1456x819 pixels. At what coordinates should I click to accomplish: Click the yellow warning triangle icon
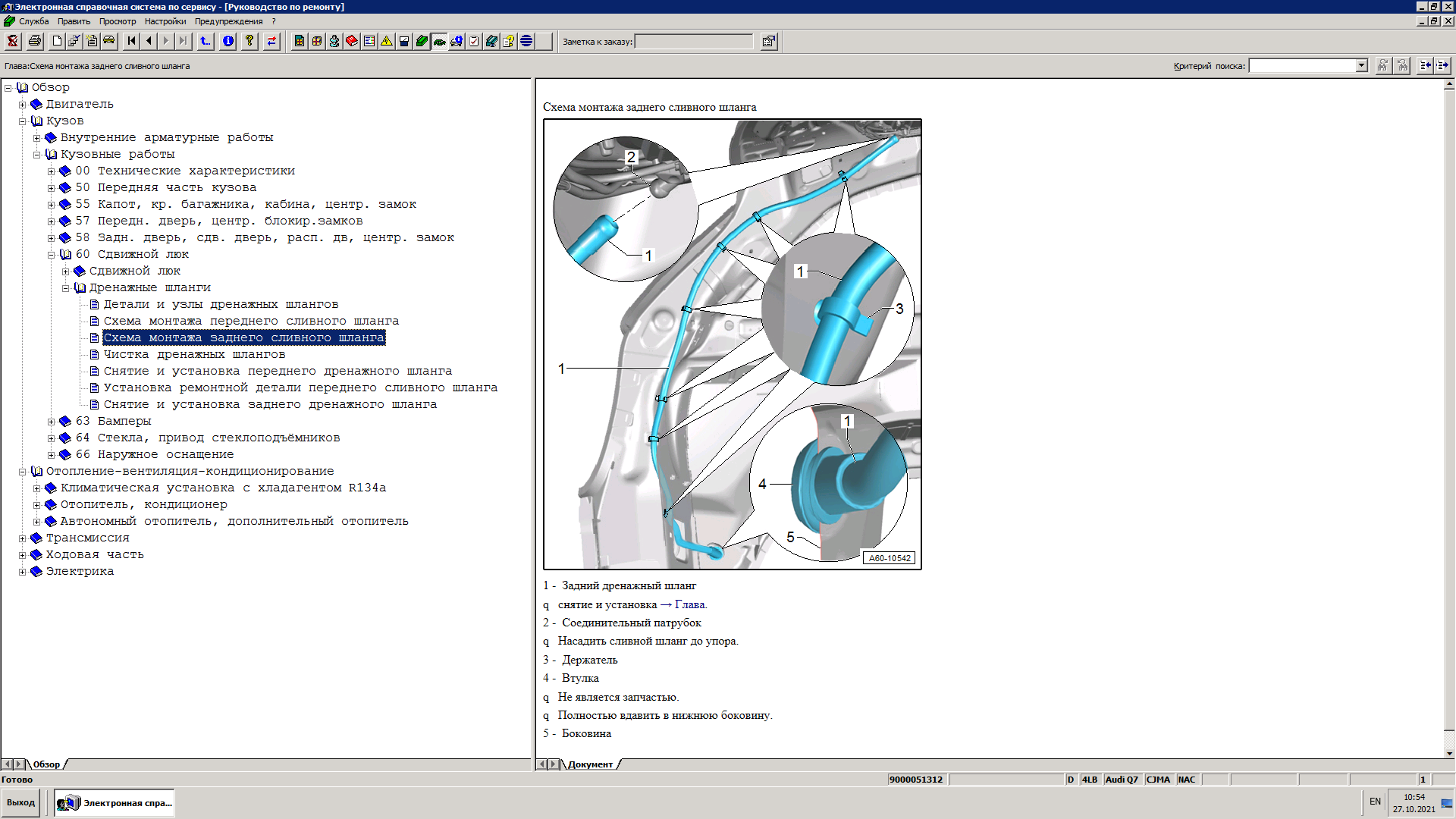[387, 41]
